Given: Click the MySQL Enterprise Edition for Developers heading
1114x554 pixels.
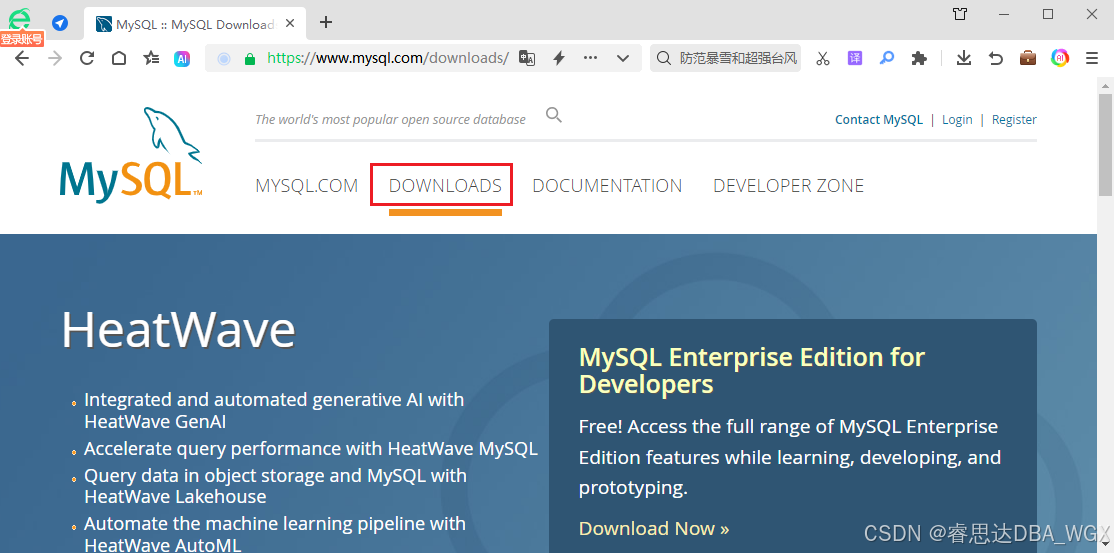Looking at the screenshot, I should (x=752, y=370).
